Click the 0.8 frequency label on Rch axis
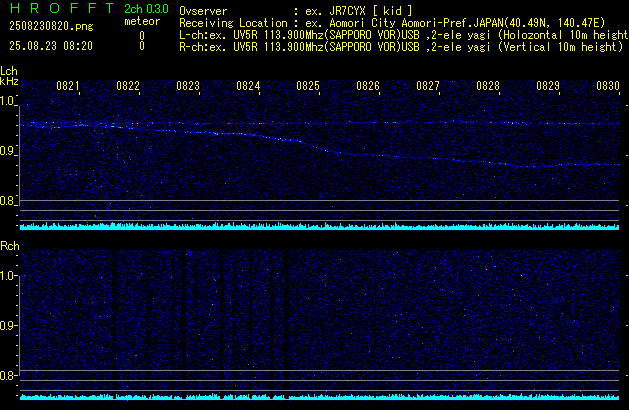Image resolution: width=629 pixels, height=410 pixels. coord(7,375)
